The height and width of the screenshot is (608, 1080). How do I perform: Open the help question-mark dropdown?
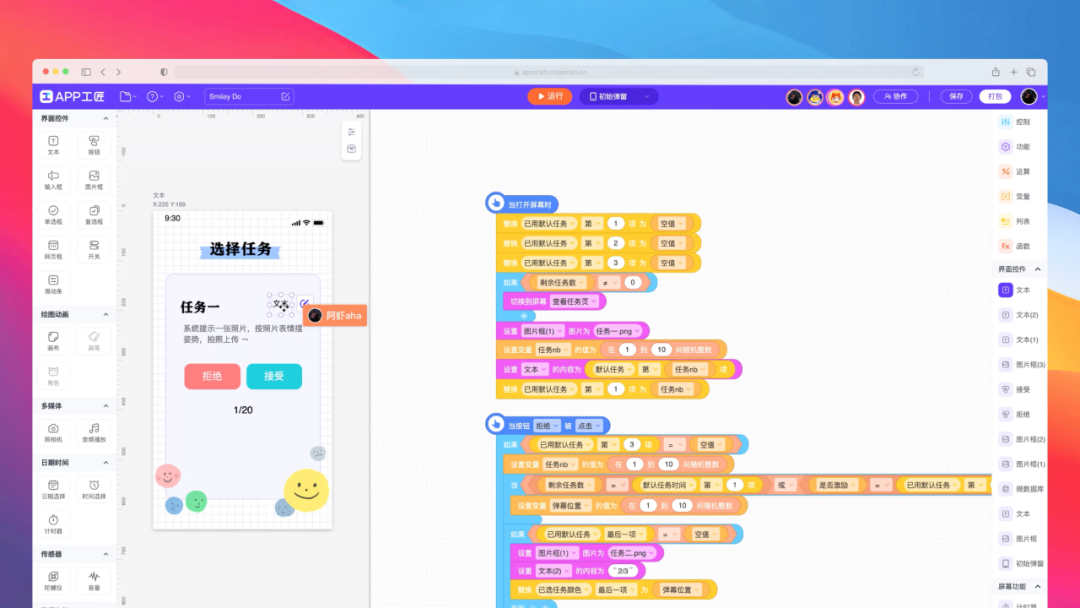(155, 96)
